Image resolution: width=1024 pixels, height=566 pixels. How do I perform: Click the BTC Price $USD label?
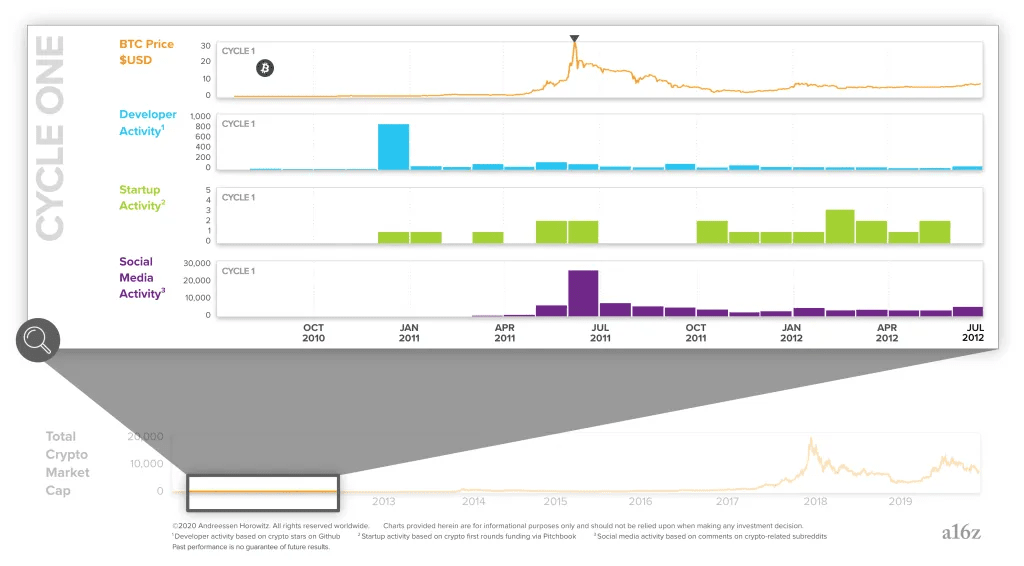point(146,52)
